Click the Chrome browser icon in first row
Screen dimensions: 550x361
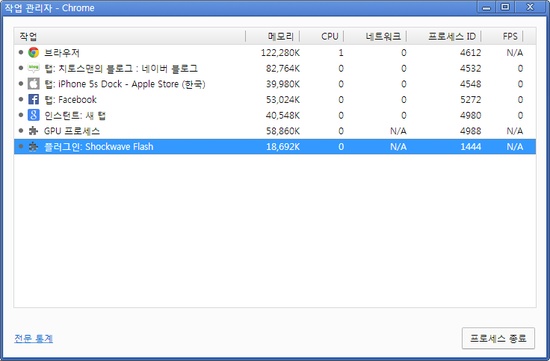(x=34, y=53)
